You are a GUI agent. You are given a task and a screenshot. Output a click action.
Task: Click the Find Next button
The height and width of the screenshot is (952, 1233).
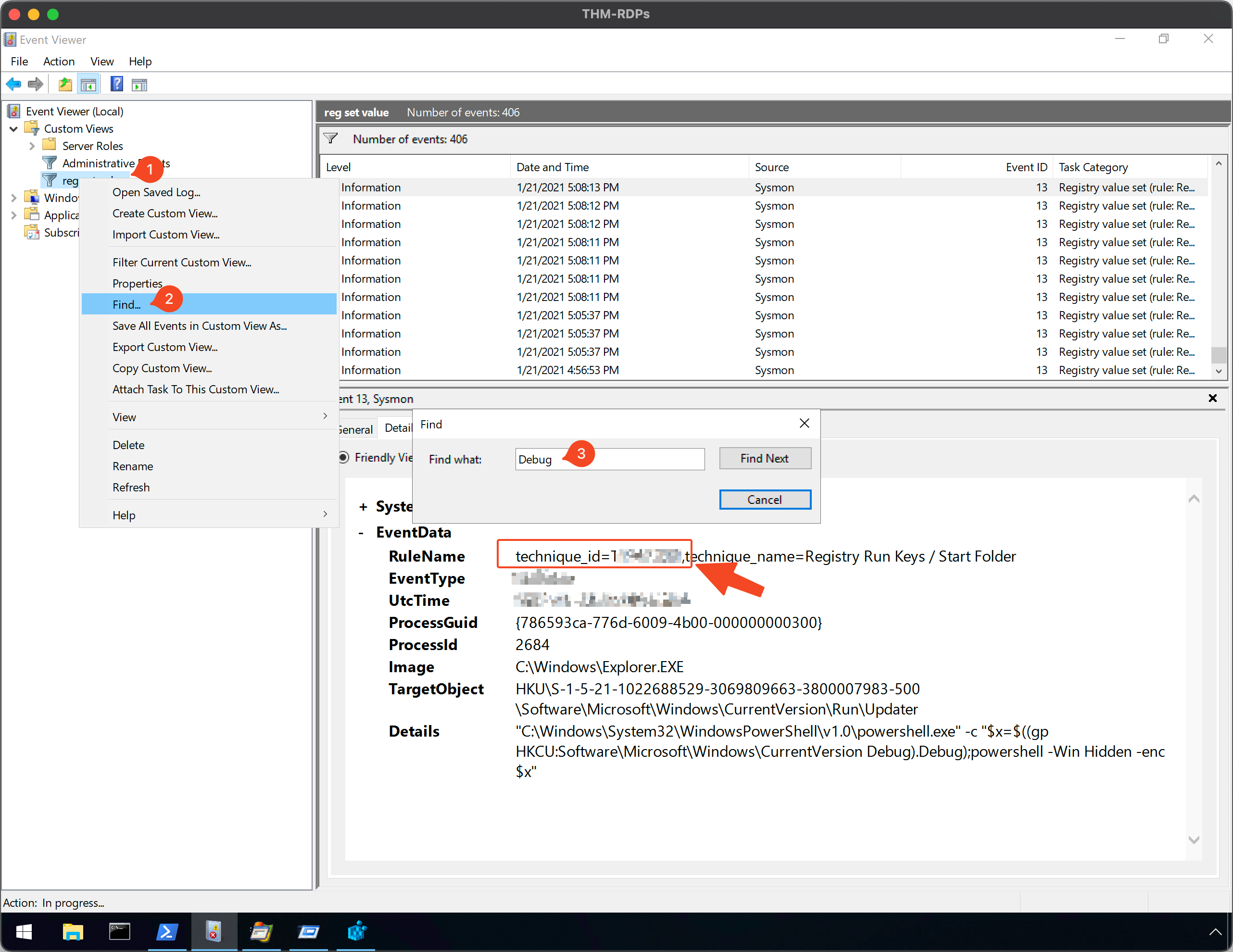tap(765, 458)
